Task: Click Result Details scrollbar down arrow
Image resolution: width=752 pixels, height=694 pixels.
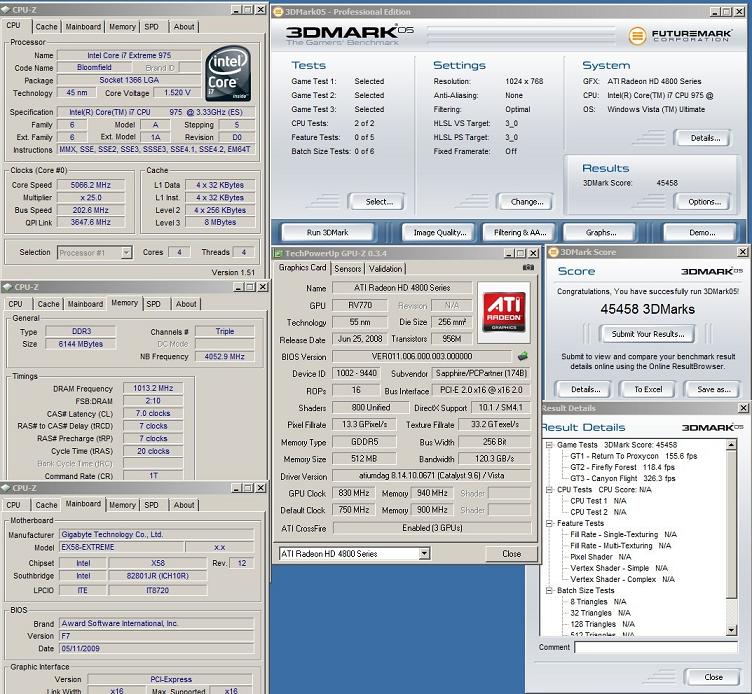Action: click(731, 630)
